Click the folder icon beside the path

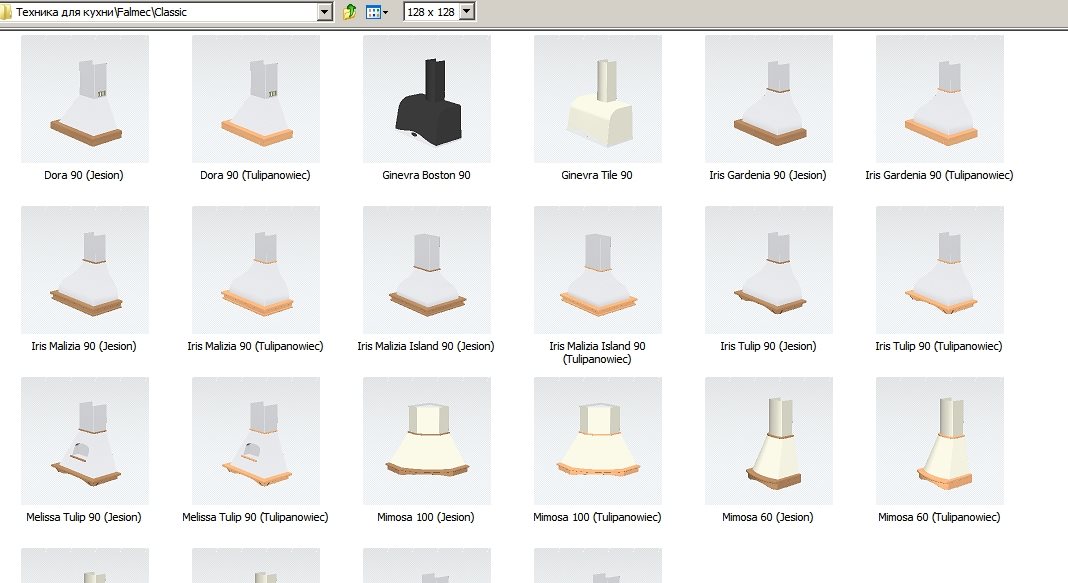(5, 12)
